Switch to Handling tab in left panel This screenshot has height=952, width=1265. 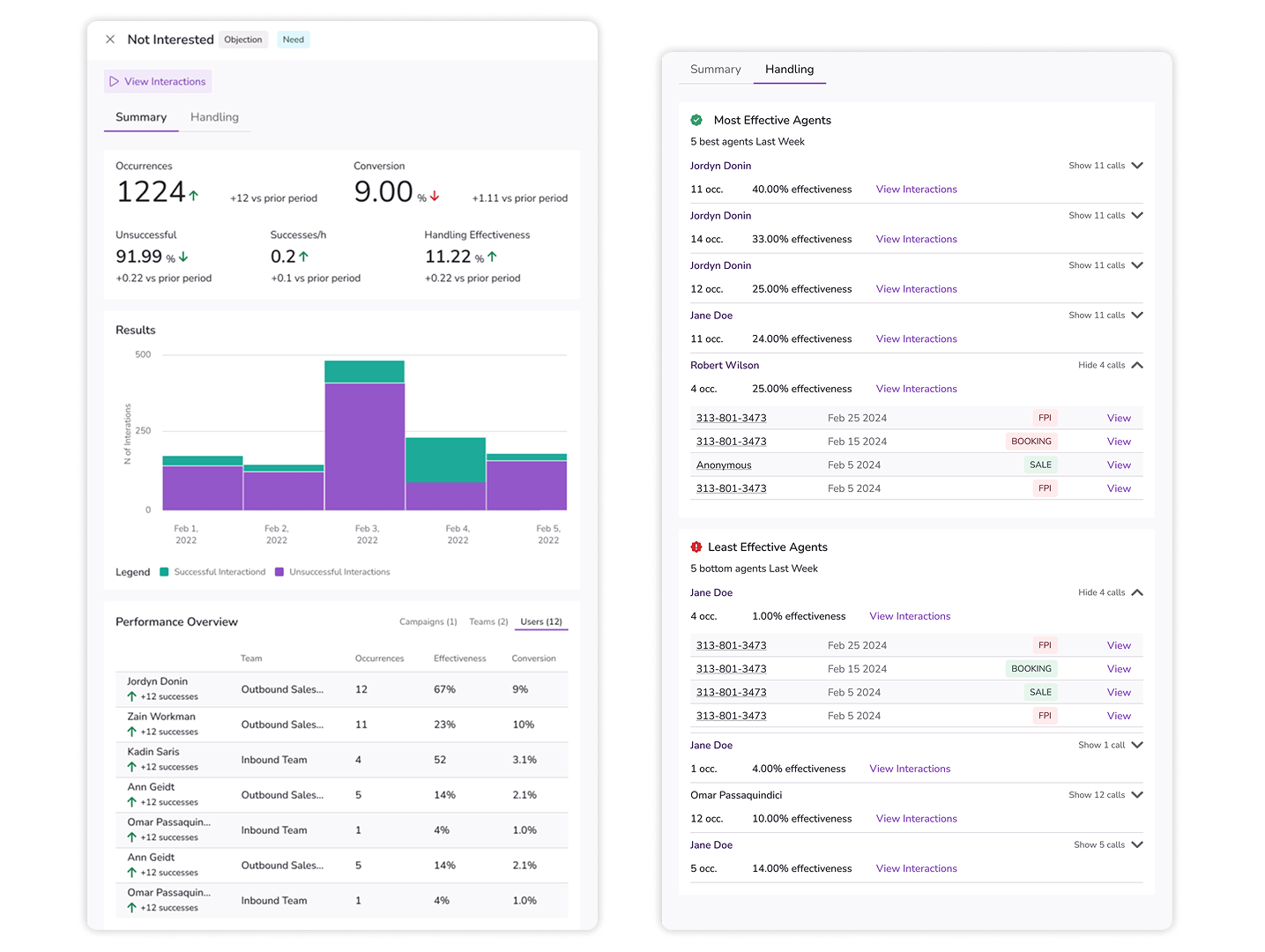pos(214,117)
